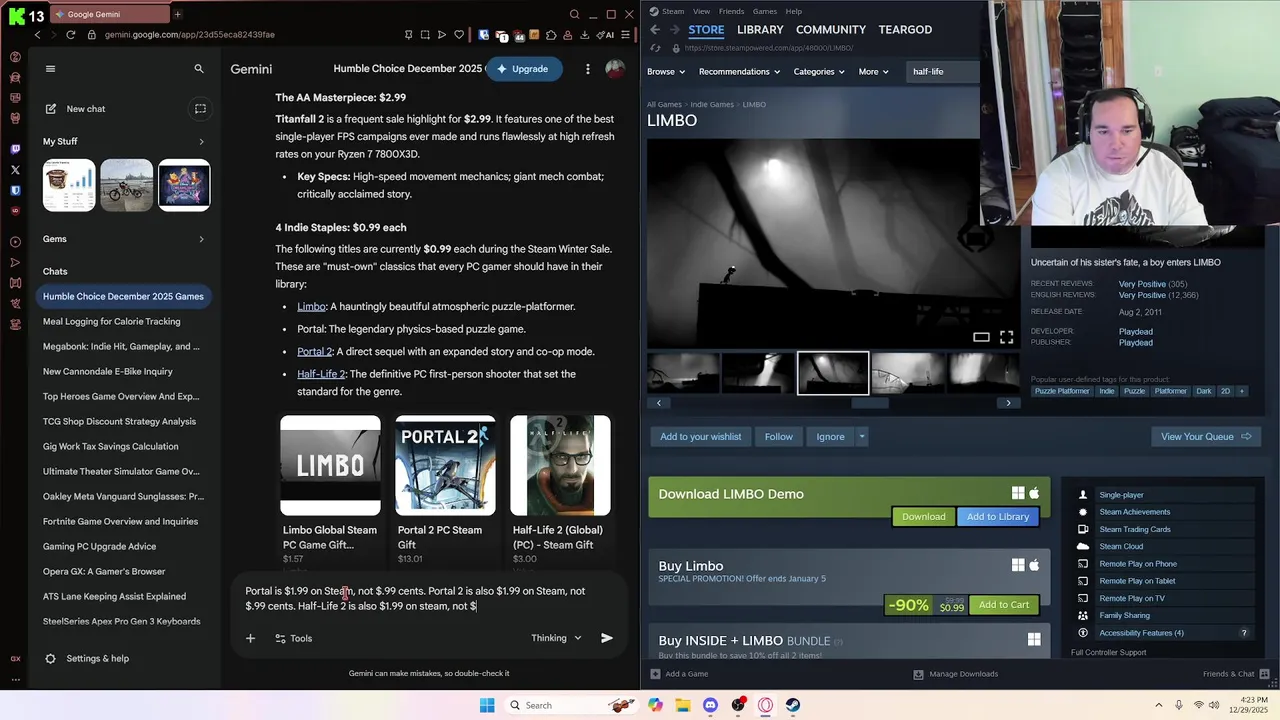Open the dropdown arrow next to Ignore
Image resolution: width=1280 pixels, height=720 pixels.
(861, 437)
